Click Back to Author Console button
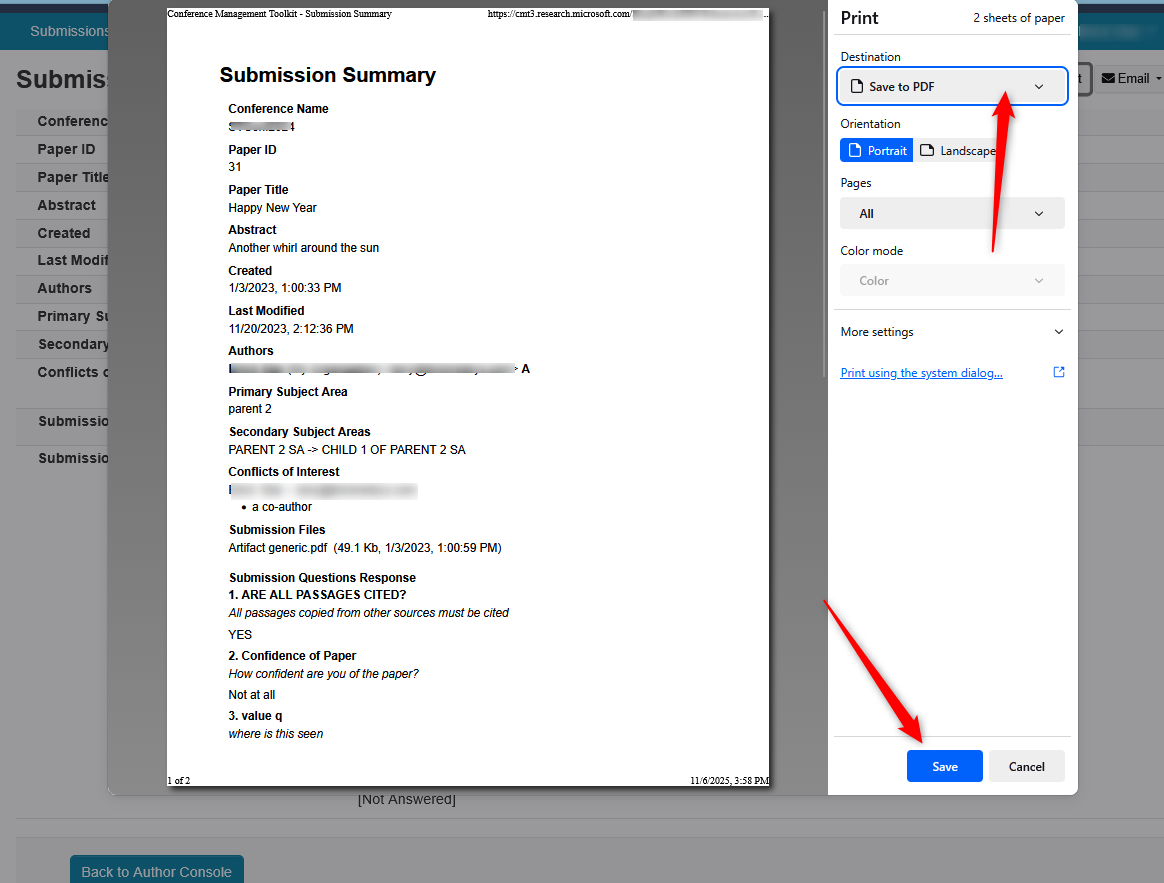 [x=156, y=871]
